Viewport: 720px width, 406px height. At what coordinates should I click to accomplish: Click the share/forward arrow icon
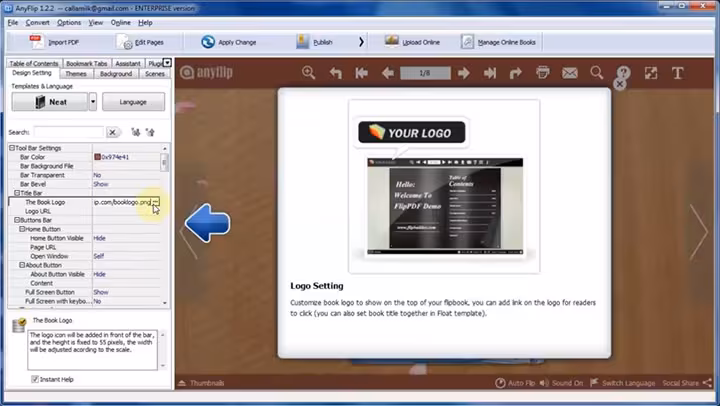(516, 73)
